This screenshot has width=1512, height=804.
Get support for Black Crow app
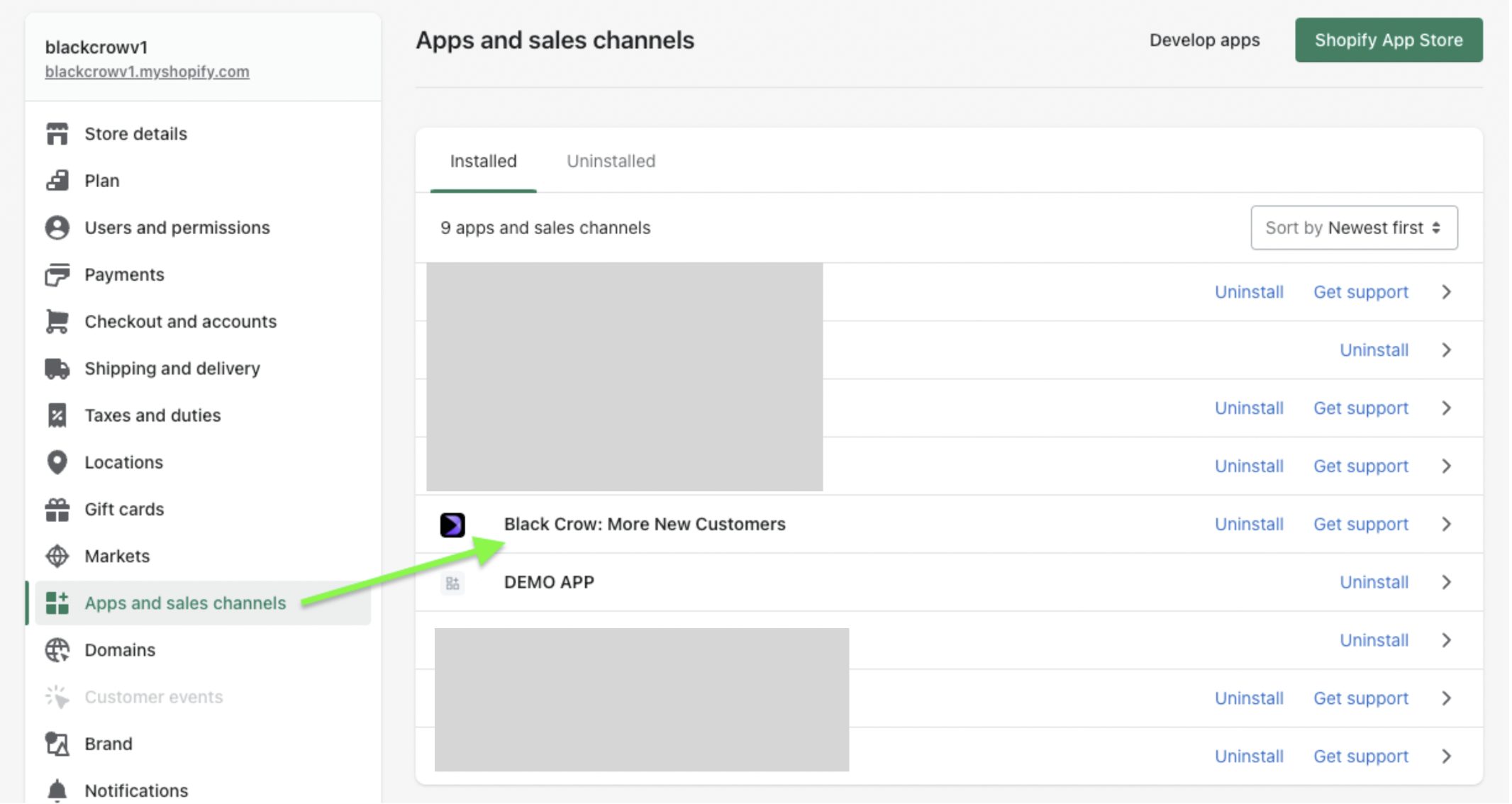pyautogui.click(x=1360, y=524)
